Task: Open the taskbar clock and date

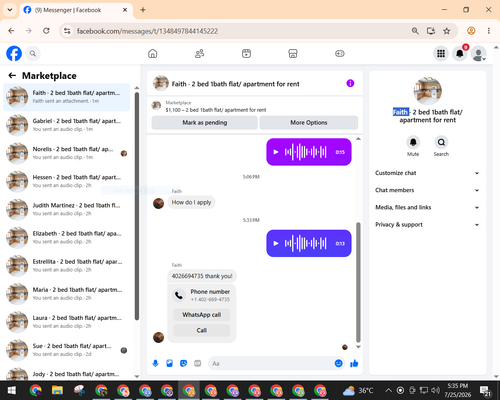Action: point(457,390)
